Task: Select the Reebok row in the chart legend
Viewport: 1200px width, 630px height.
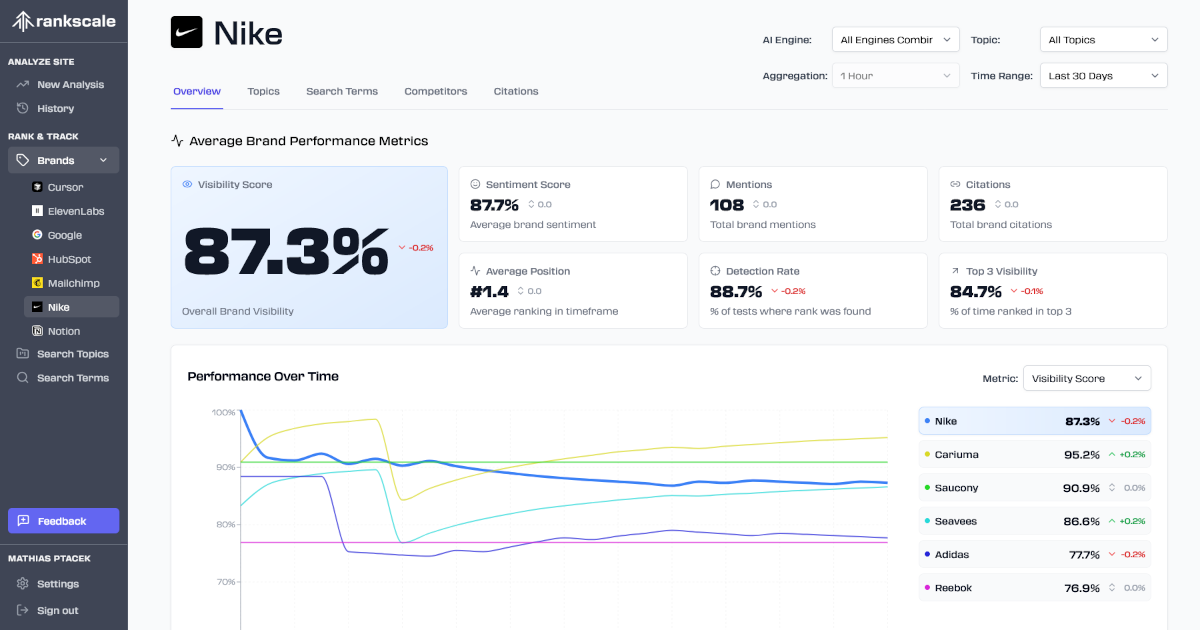Action: point(1035,588)
